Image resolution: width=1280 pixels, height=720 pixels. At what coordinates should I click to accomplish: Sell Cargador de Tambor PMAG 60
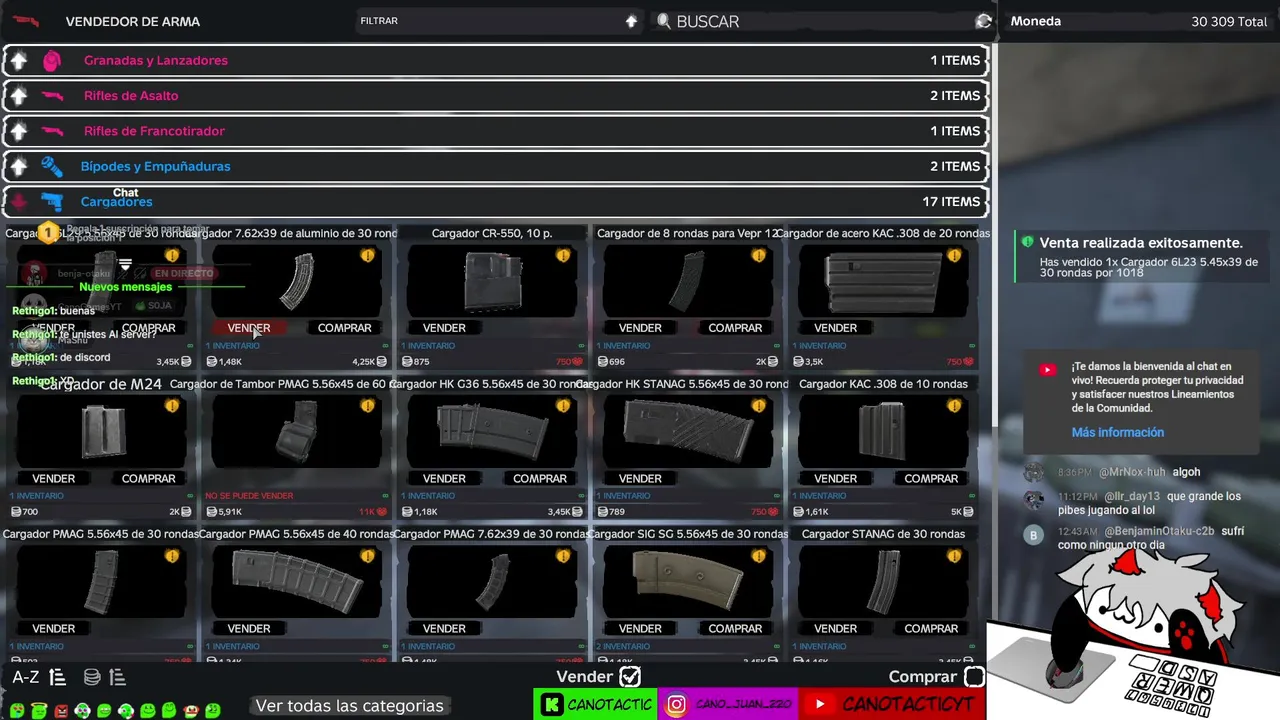click(249, 479)
